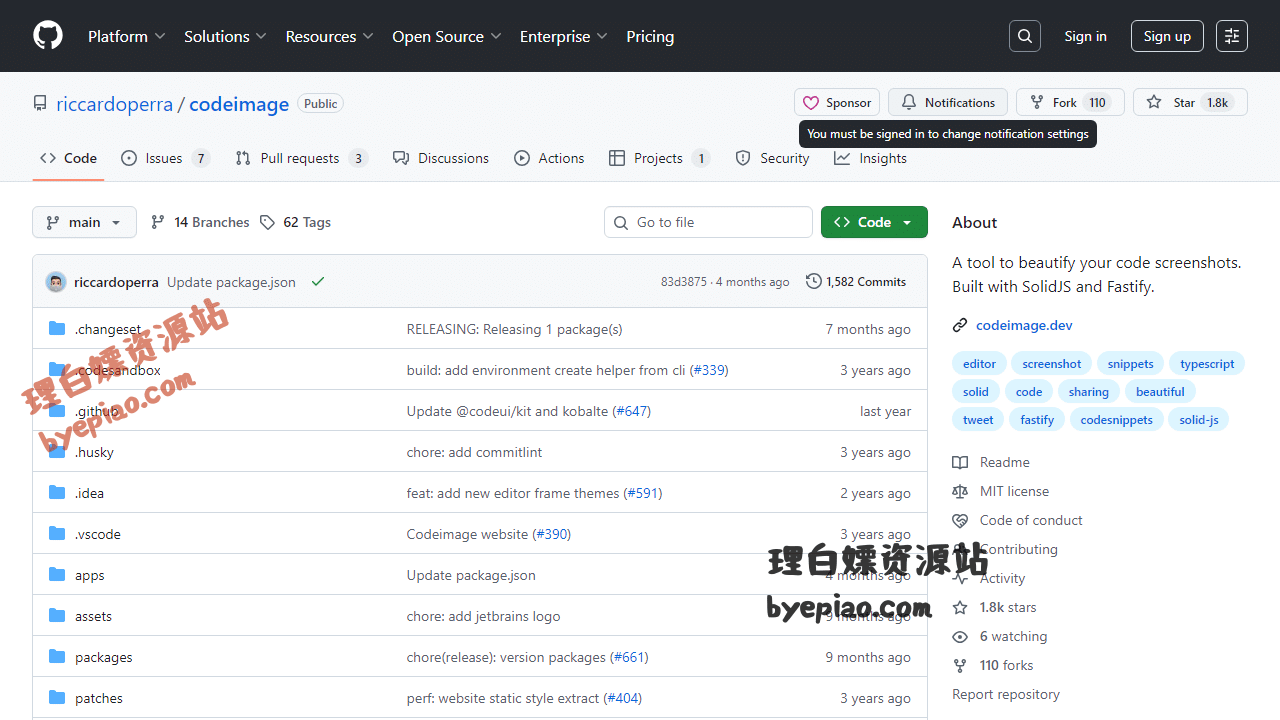The height and width of the screenshot is (720, 1280).
Task: Click the codesnippets topic tag
Action: 1117,420
